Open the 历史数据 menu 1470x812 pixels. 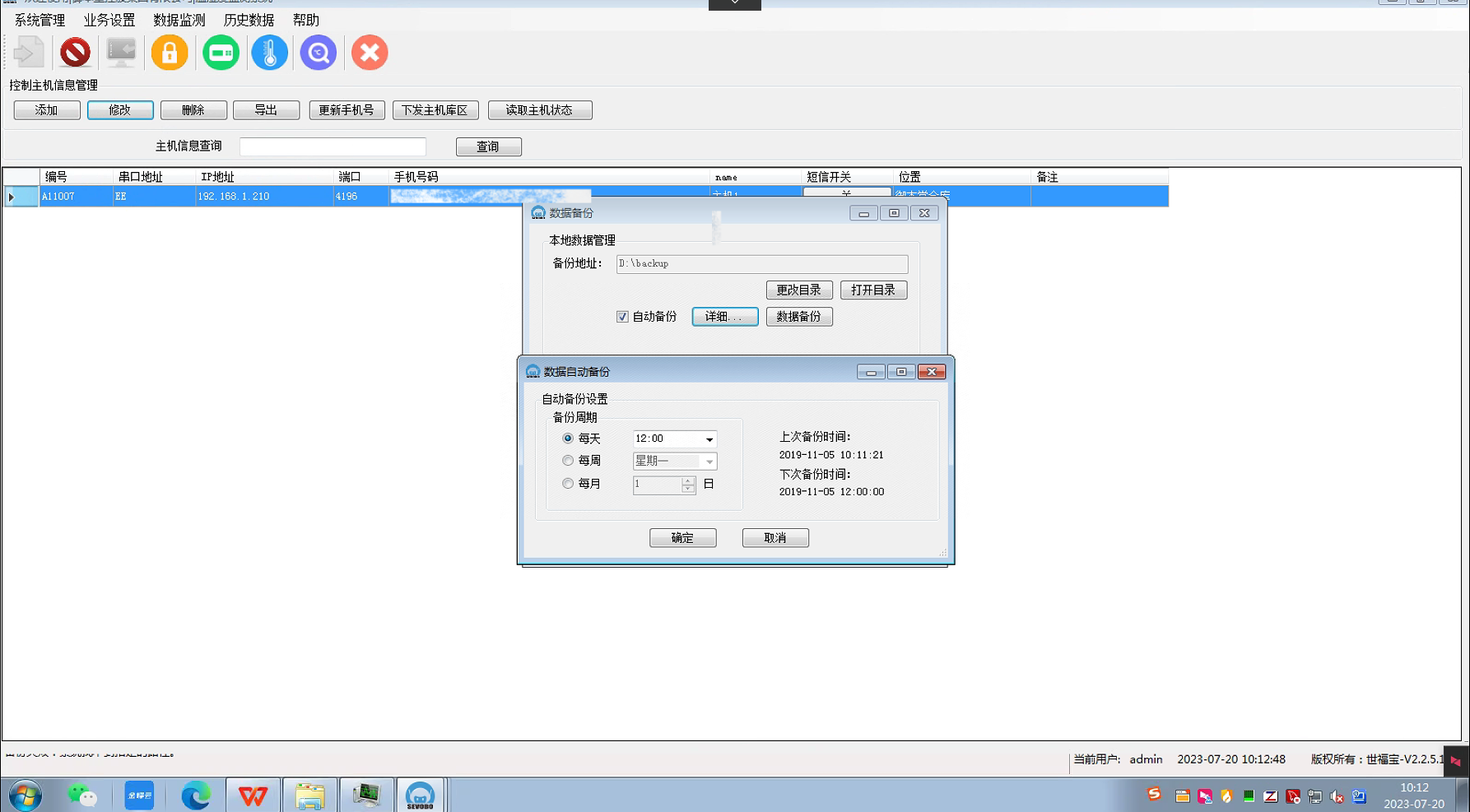point(249,20)
